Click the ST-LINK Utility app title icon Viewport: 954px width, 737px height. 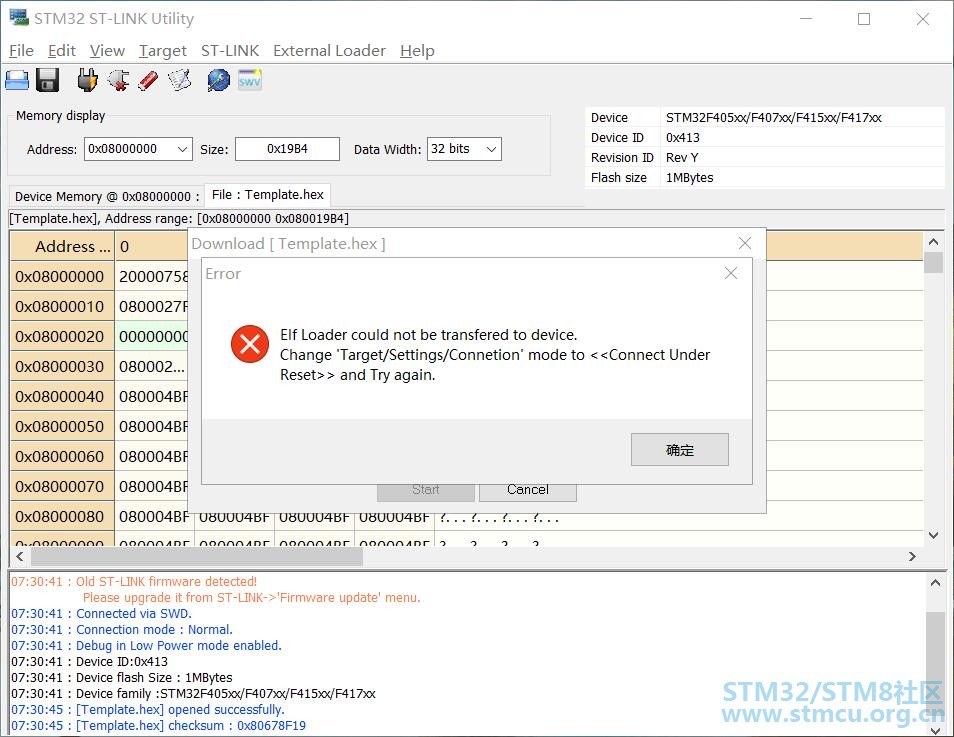coord(19,18)
